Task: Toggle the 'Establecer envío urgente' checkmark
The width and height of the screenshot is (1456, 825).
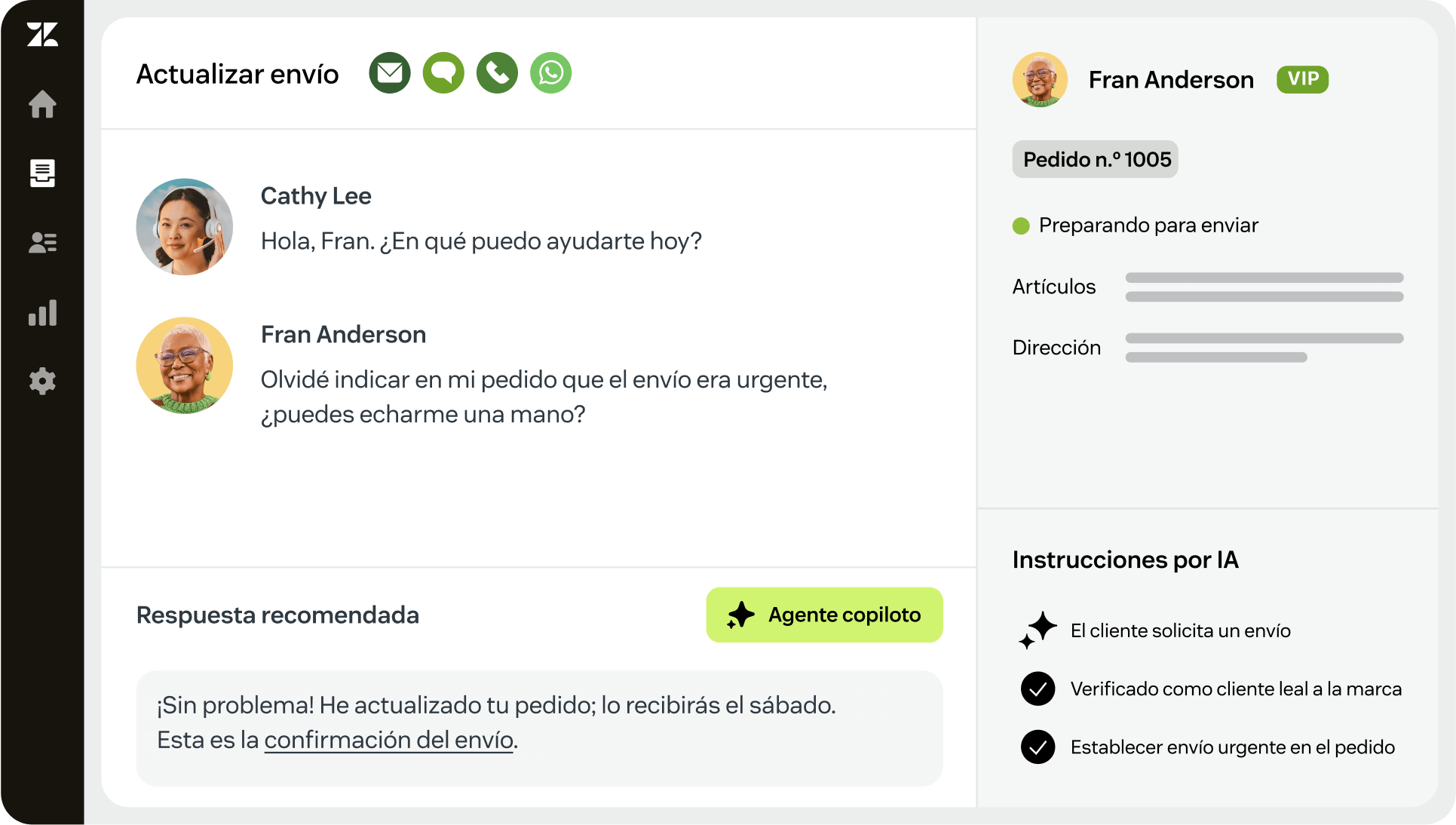Action: pyautogui.click(x=1038, y=747)
